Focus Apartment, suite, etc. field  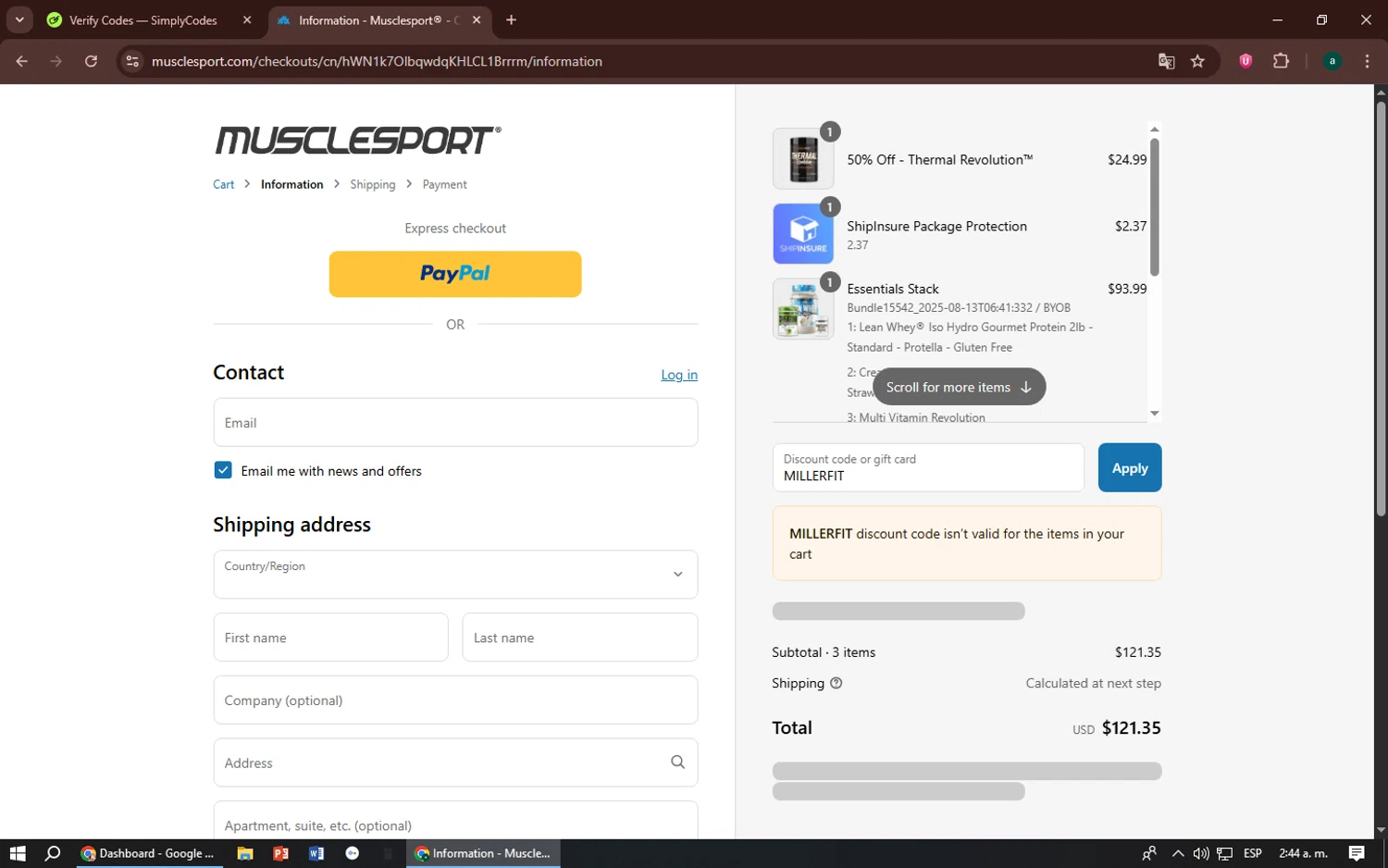coord(455,822)
